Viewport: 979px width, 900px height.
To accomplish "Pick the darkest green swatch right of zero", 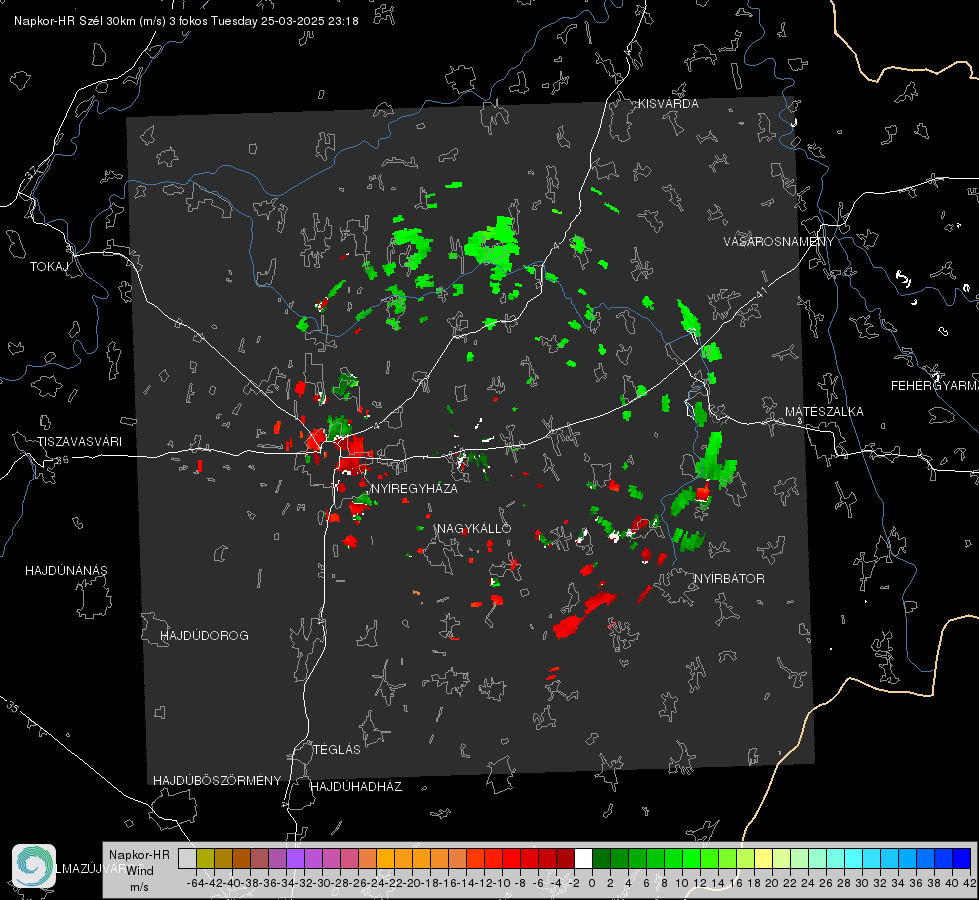I will coord(601,858).
